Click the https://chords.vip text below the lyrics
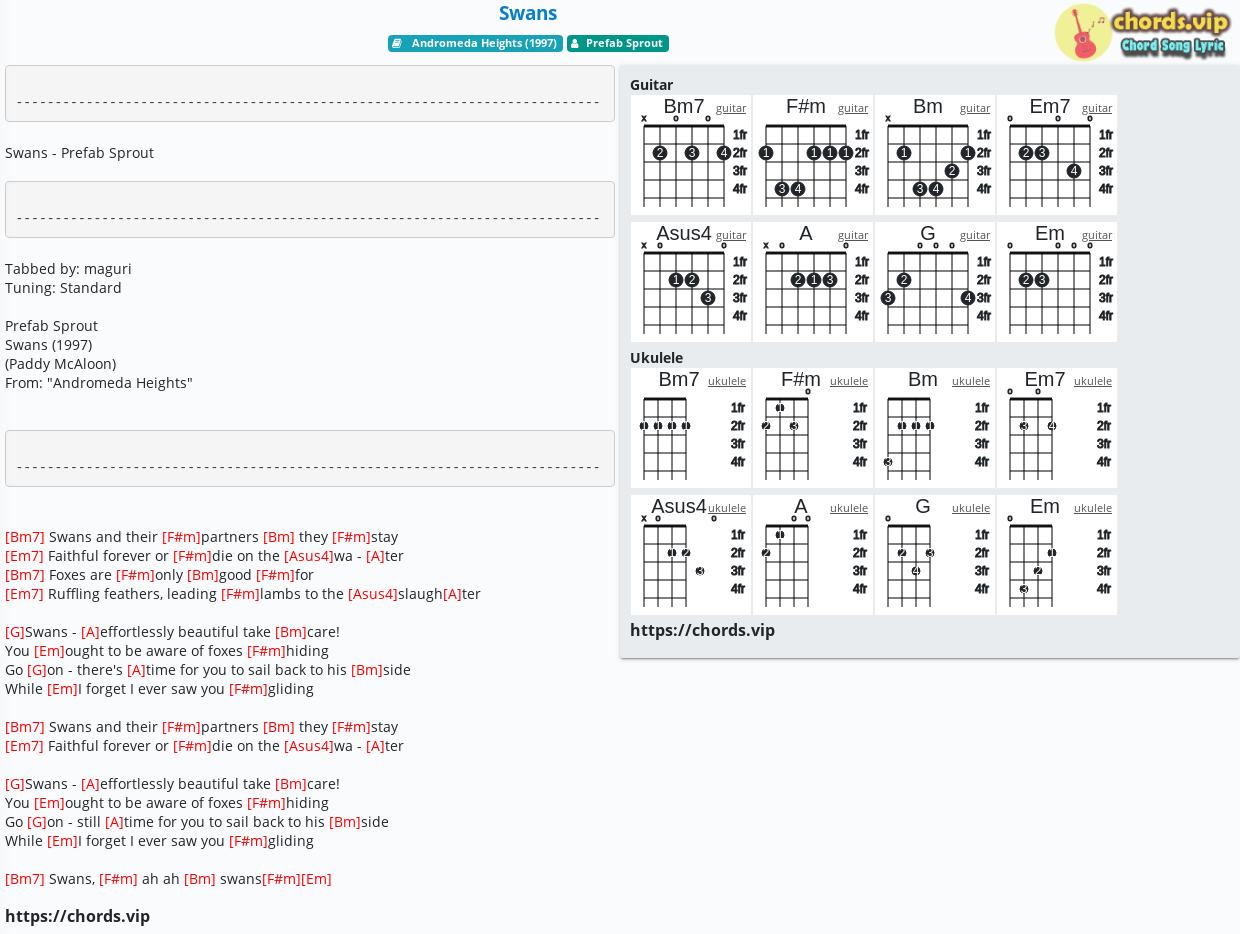This screenshot has width=1240, height=934. pos(77,916)
